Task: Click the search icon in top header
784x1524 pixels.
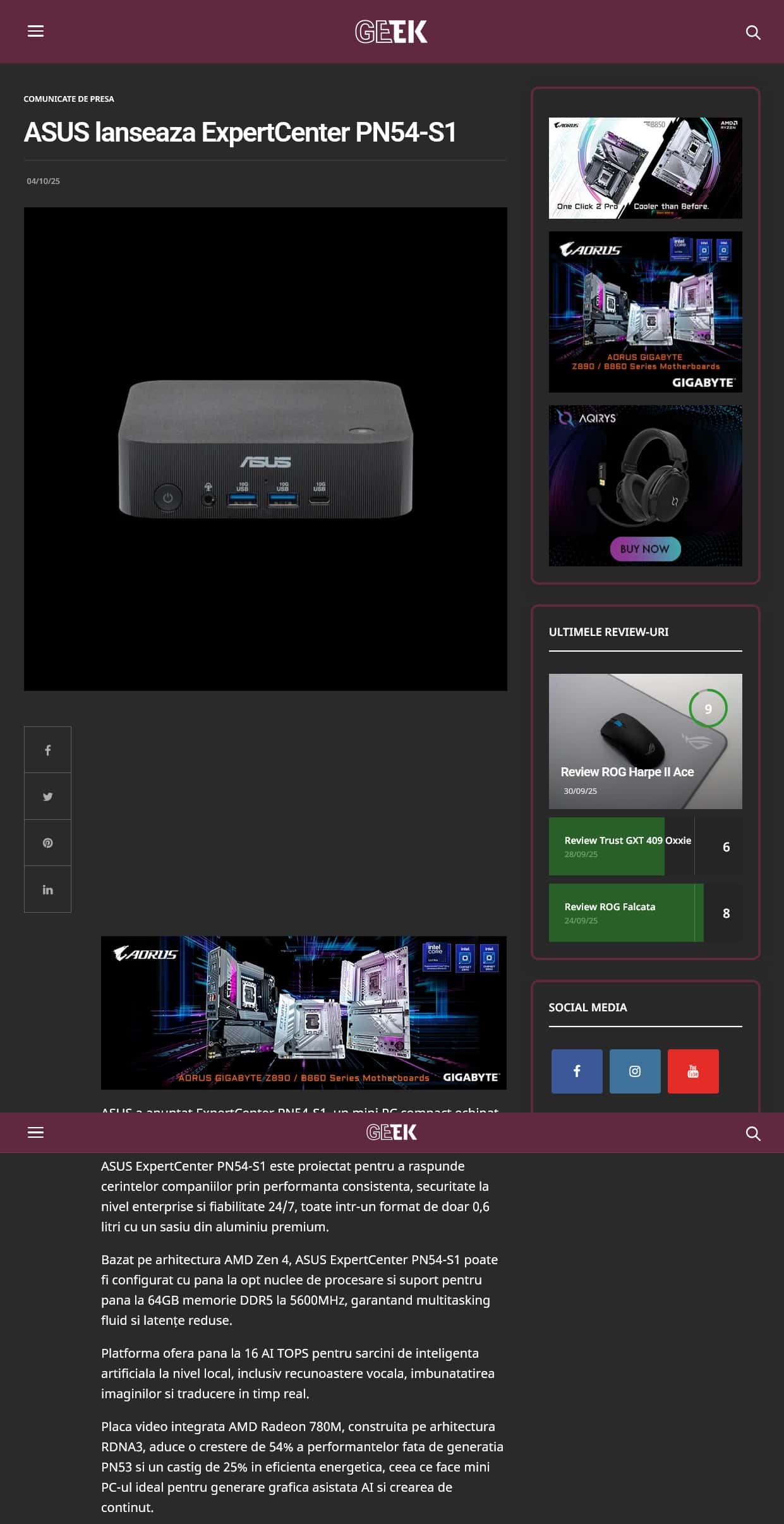Action: pyautogui.click(x=752, y=32)
